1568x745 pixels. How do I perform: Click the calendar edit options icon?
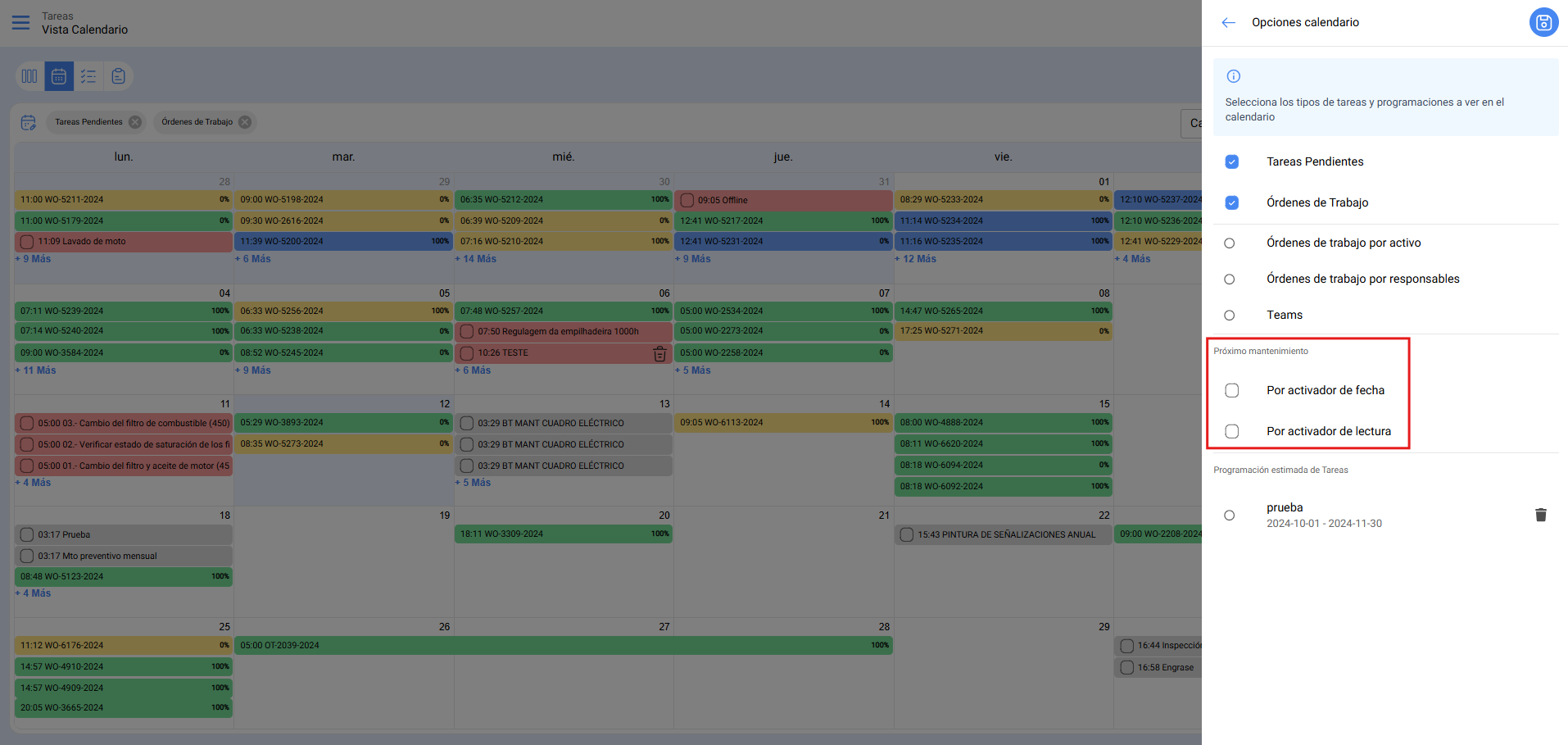[29, 122]
